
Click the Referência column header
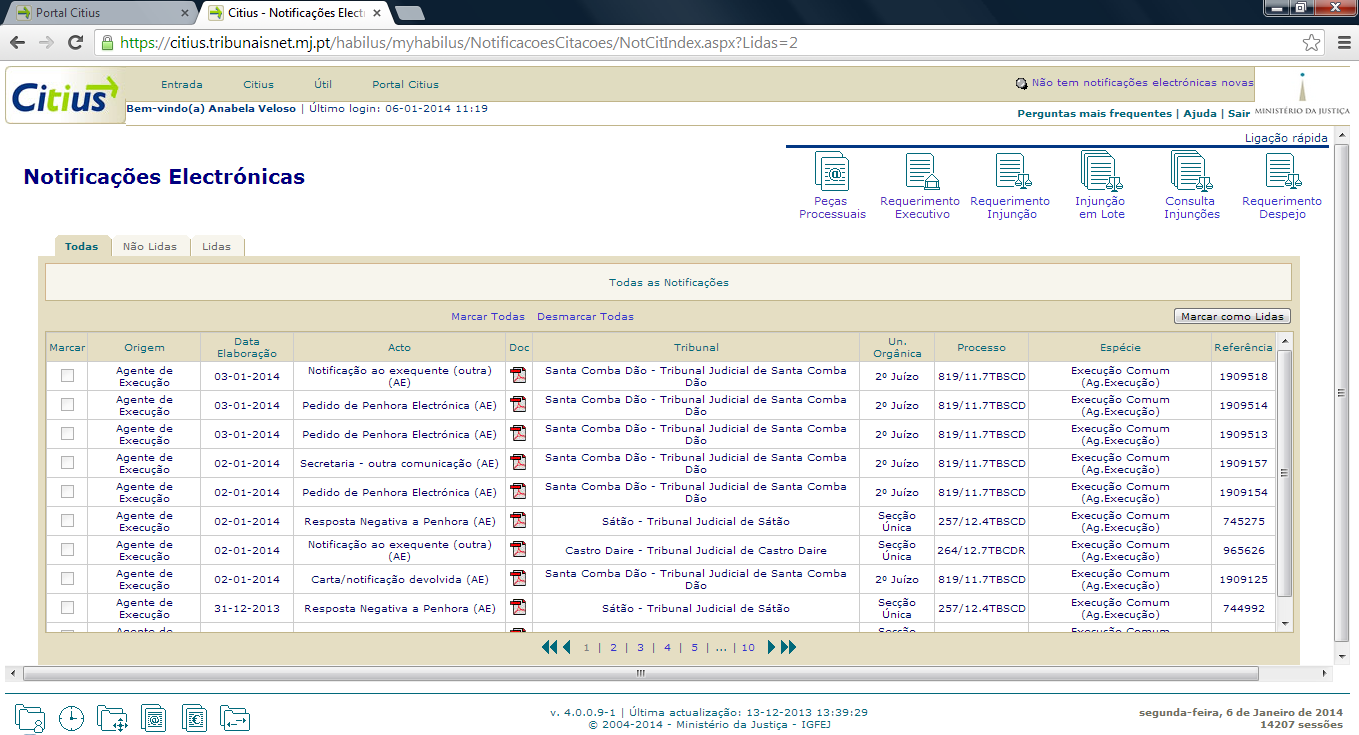click(1243, 348)
